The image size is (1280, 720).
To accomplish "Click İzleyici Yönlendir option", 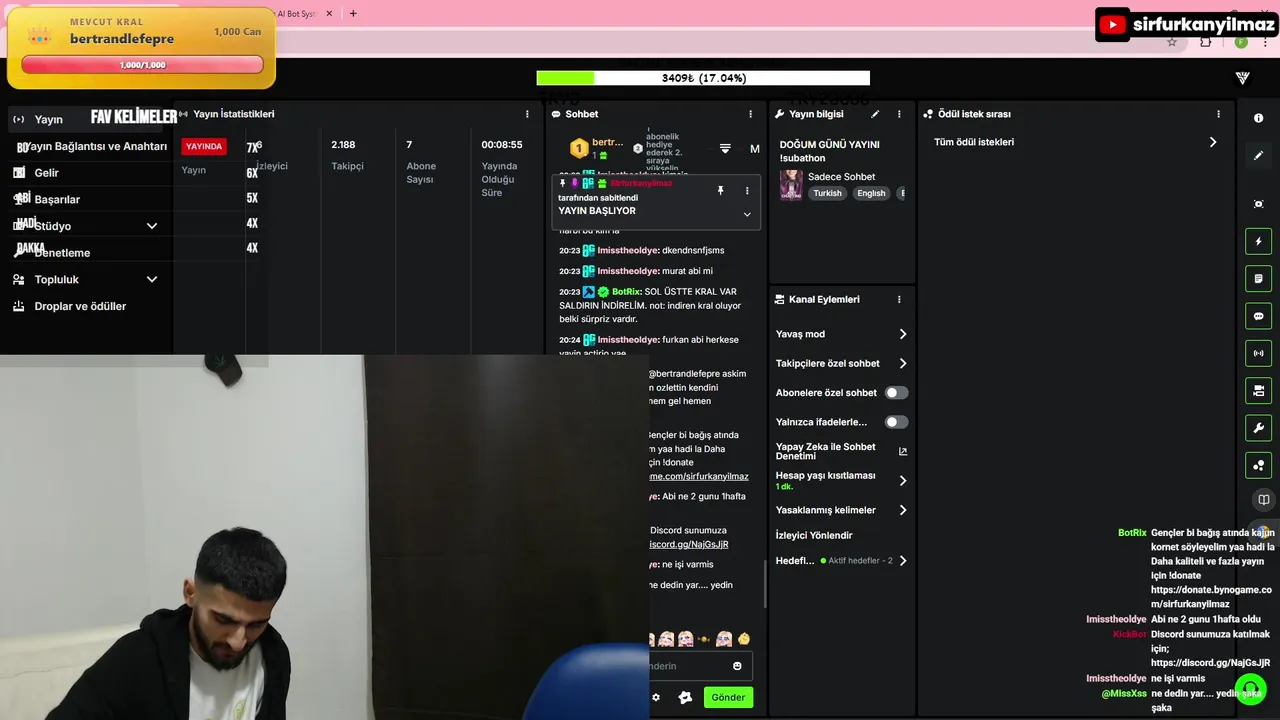I will [x=814, y=535].
